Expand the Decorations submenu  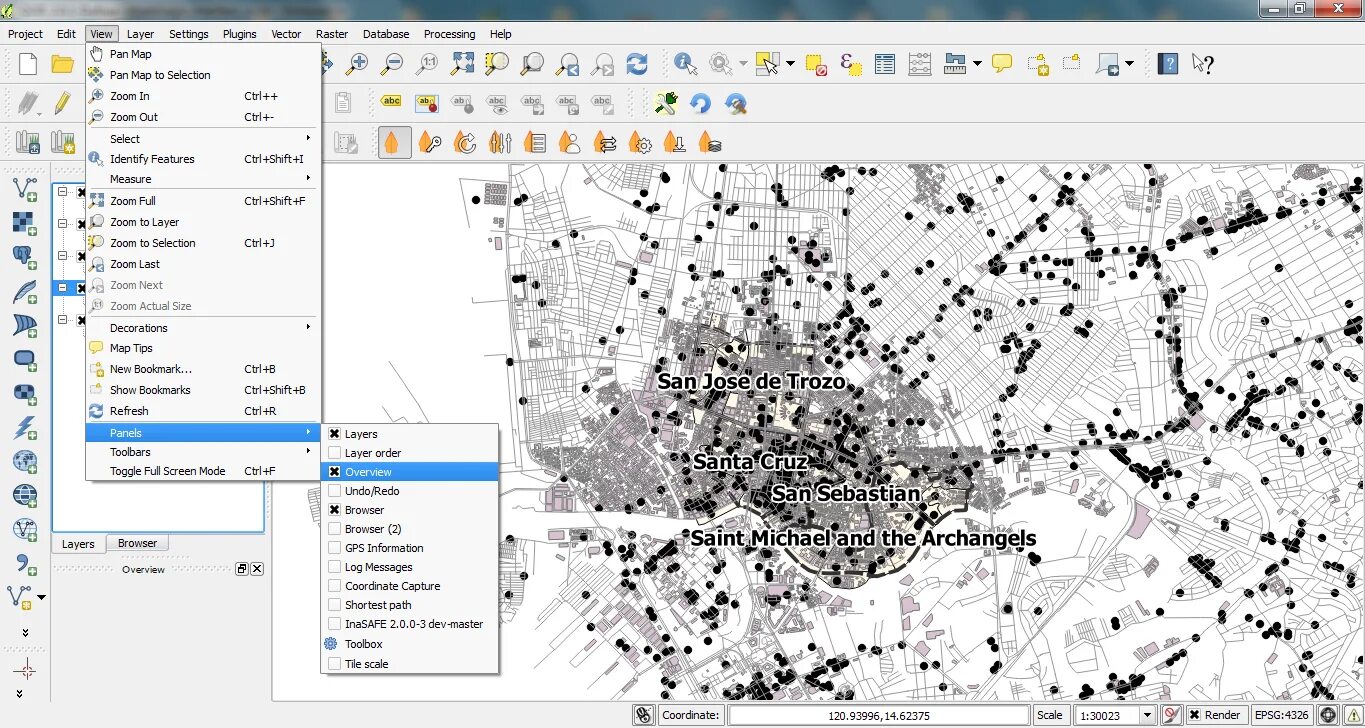click(x=203, y=328)
